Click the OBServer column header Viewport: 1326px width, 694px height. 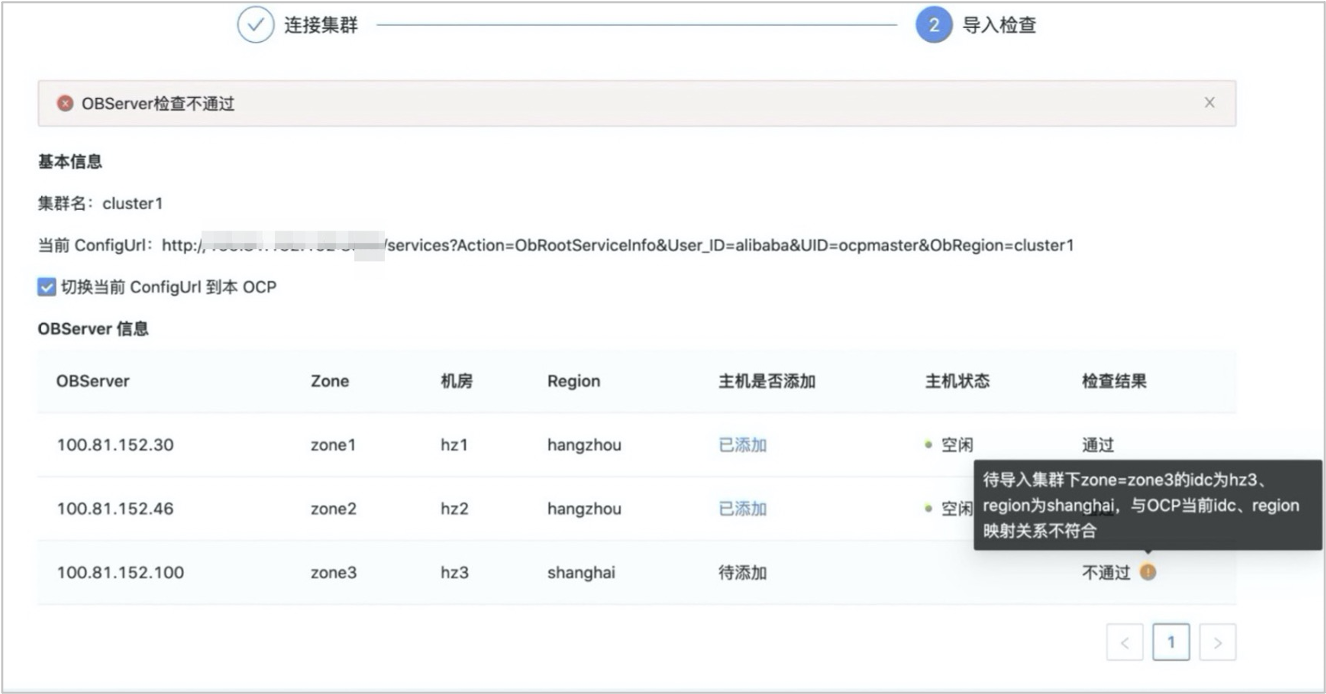pyautogui.click(x=93, y=381)
